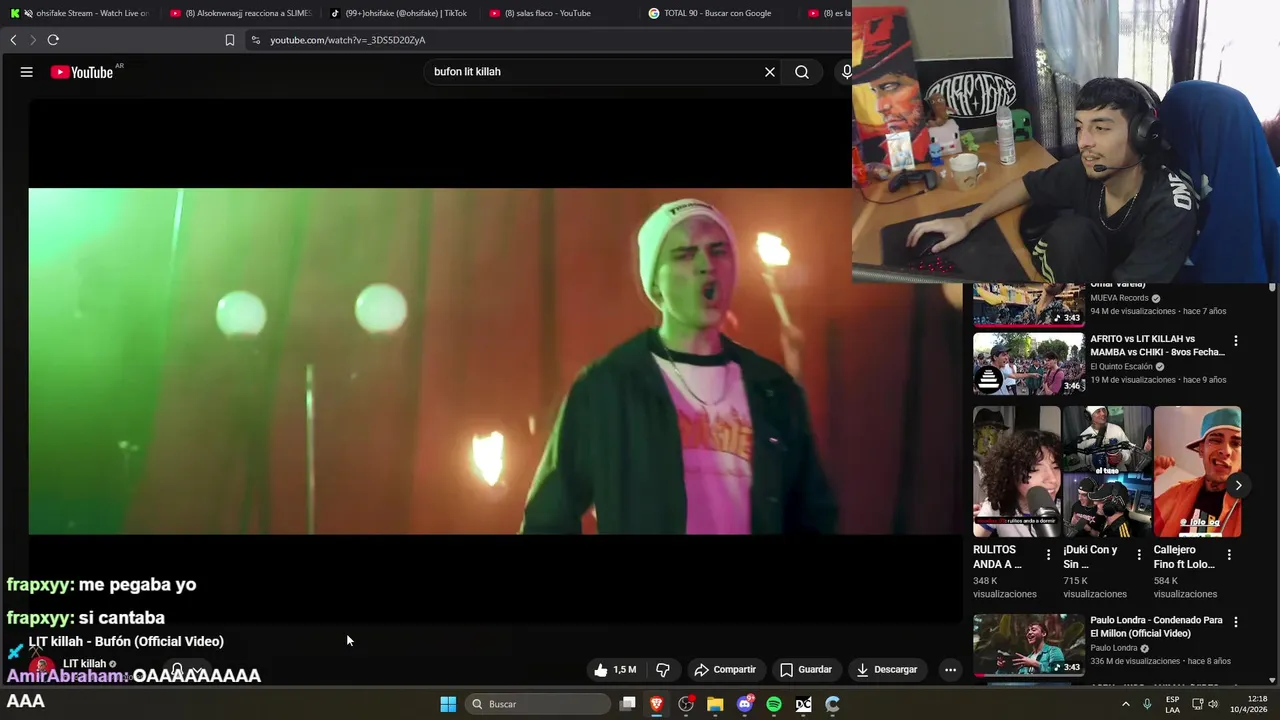
Task: Open Brave browser from the taskbar
Action: click(x=657, y=704)
